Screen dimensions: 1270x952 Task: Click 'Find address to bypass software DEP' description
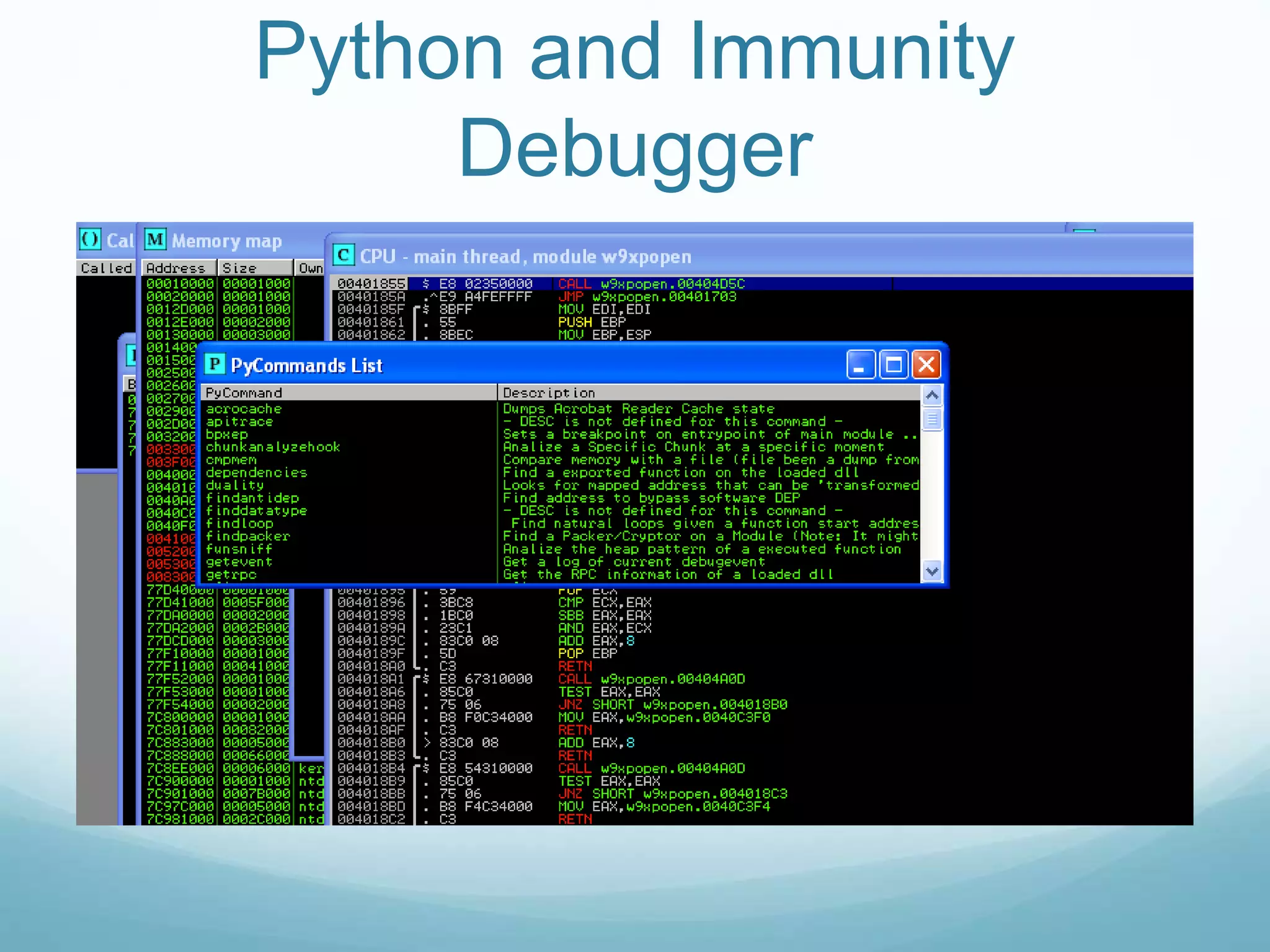click(x=651, y=498)
